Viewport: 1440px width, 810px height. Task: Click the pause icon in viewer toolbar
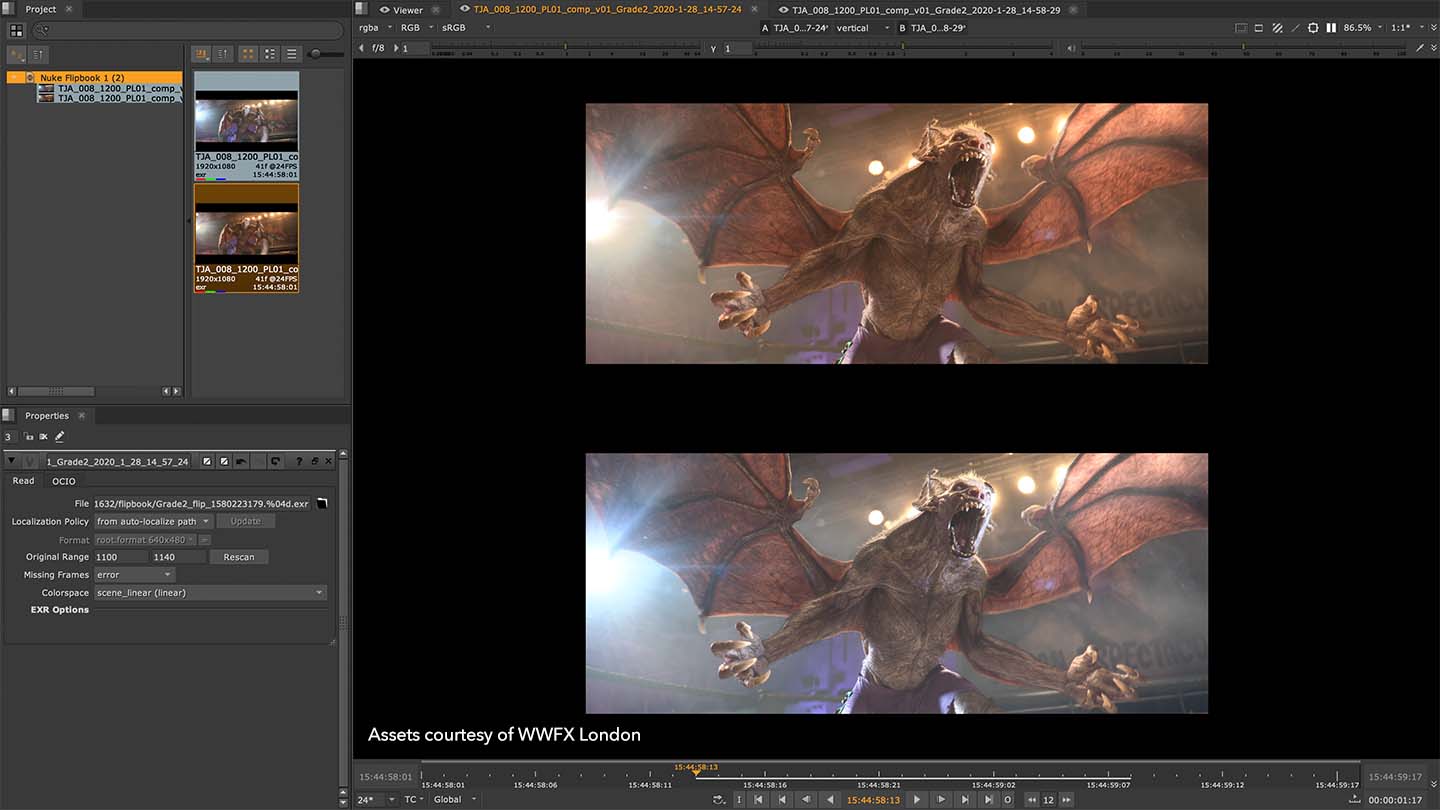(x=1331, y=28)
